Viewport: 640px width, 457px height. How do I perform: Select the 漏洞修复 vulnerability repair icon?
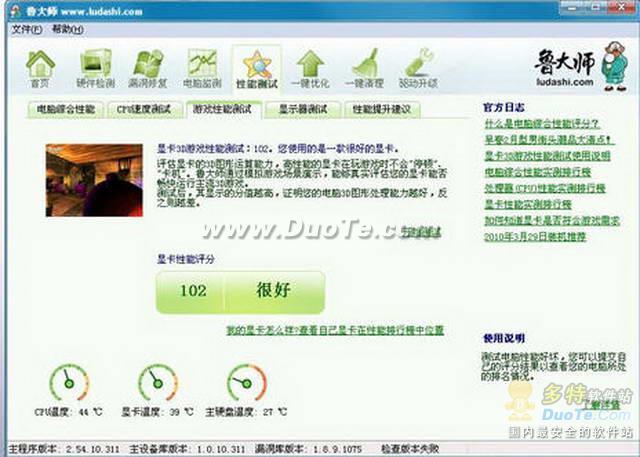pyautogui.click(x=148, y=69)
